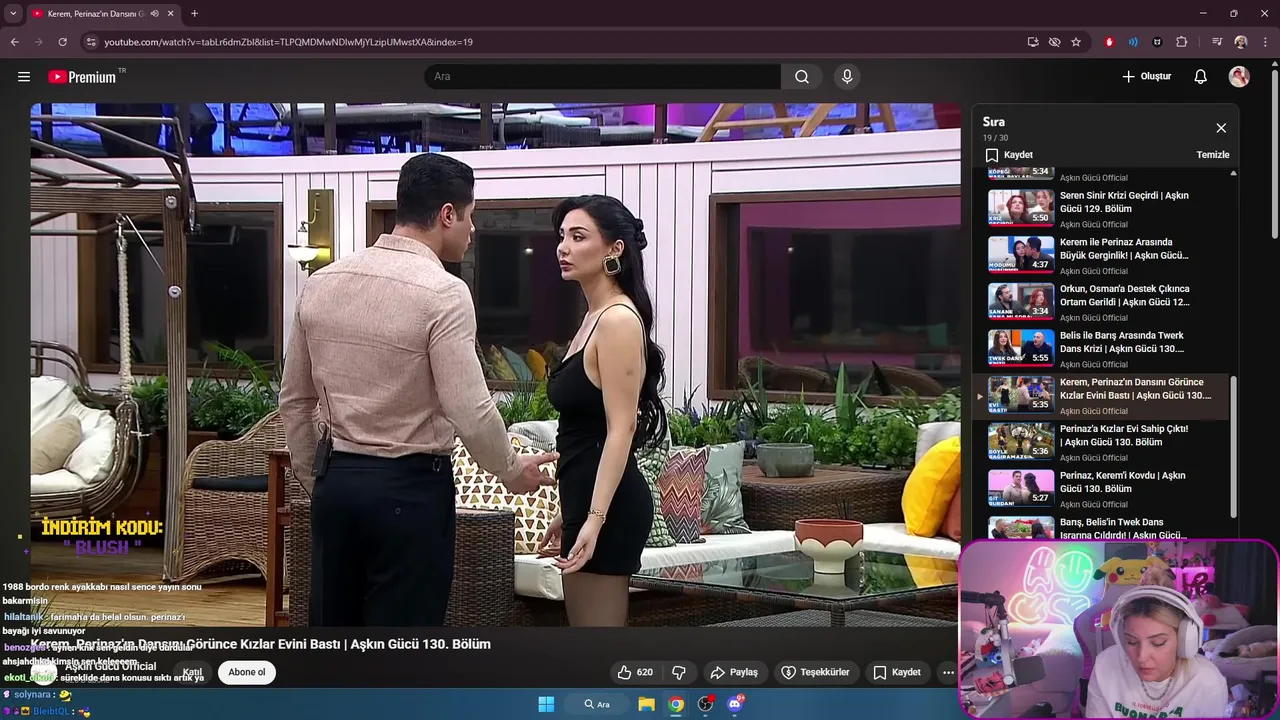
Task: Start voice search with the microphone icon
Action: [847, 77]
